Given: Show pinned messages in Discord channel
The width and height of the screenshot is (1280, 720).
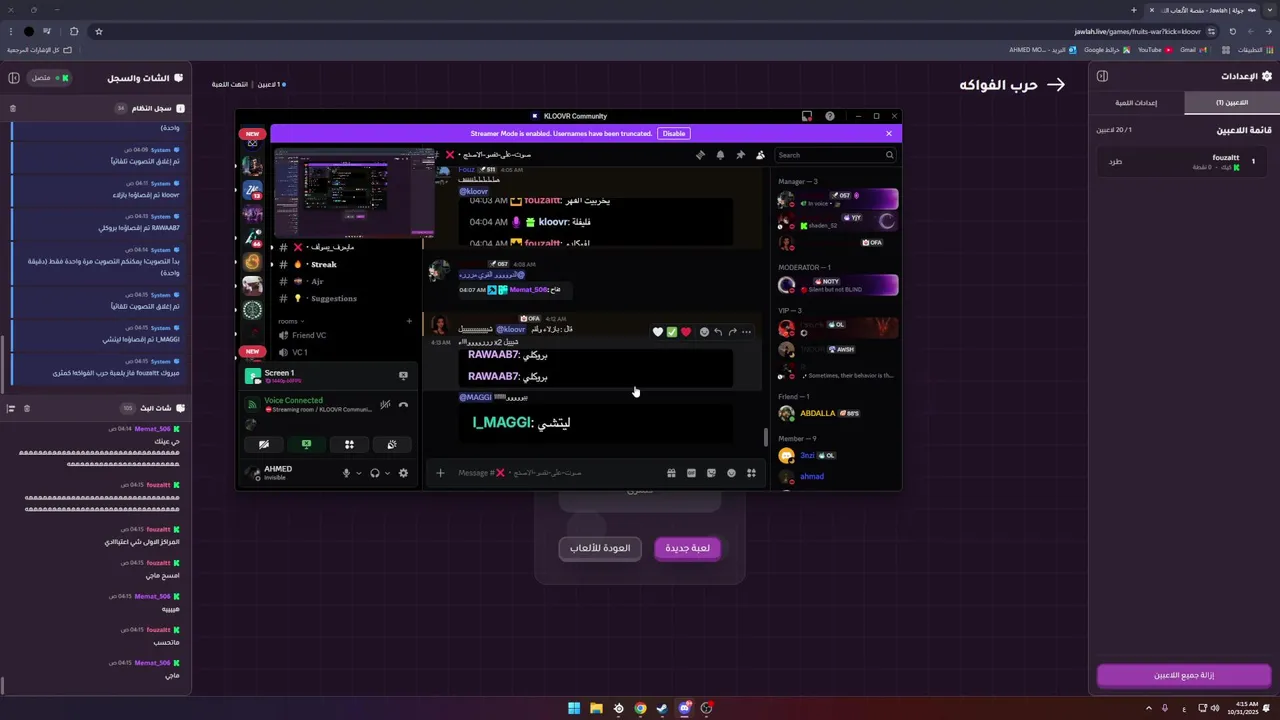Looking at the screenshot, I should pyautogui.click(x=740, y=155).
